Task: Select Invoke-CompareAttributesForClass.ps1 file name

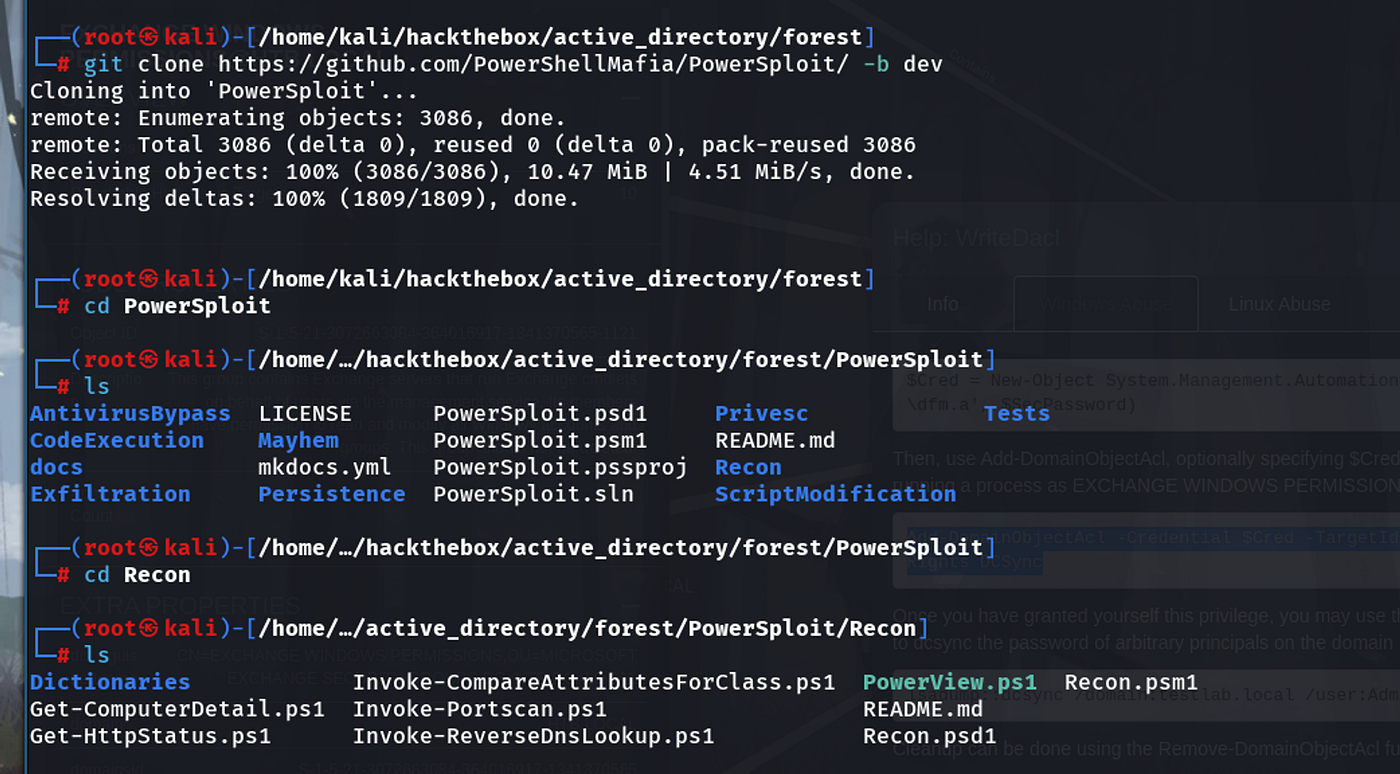Action: tap(594, 682)
